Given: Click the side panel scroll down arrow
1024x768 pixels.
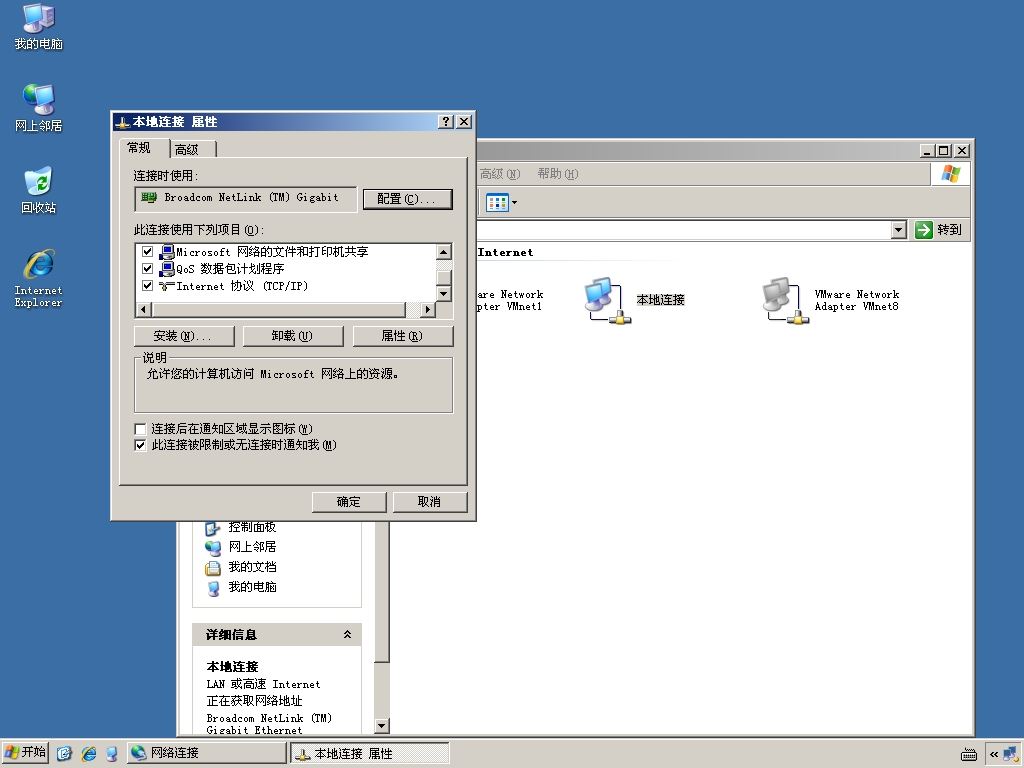Looking at the screenshot, I should click(x=382, y=726).
